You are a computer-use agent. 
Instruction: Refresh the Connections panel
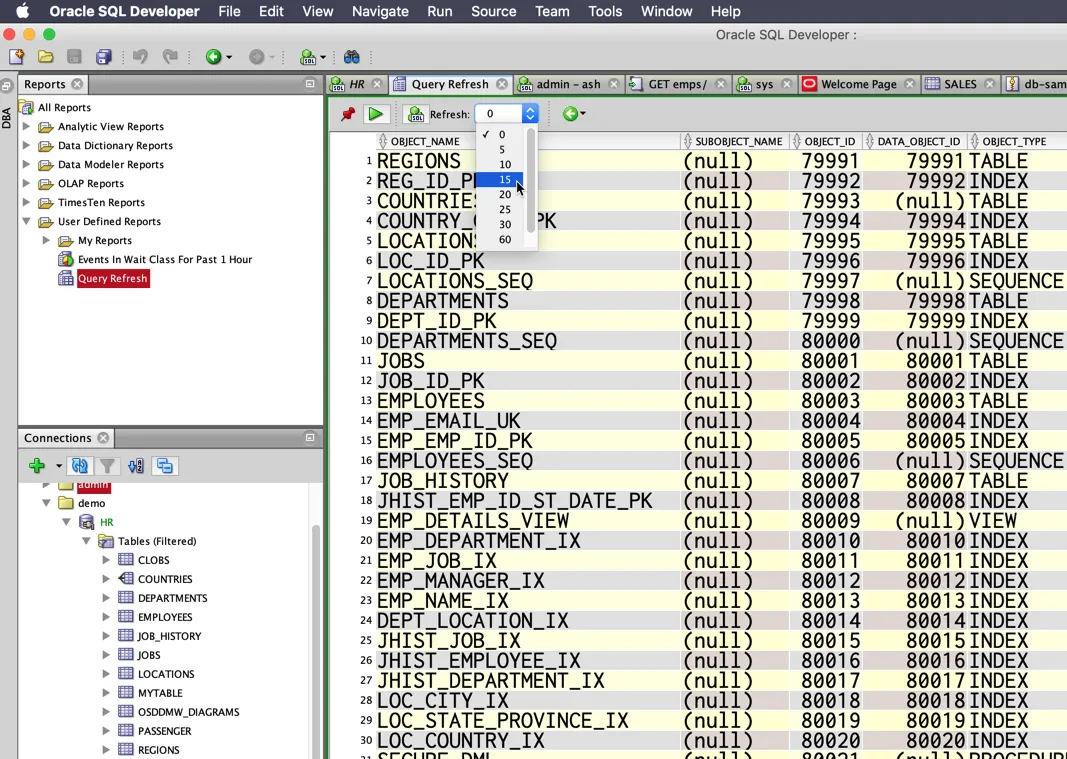tap(80, 466)
